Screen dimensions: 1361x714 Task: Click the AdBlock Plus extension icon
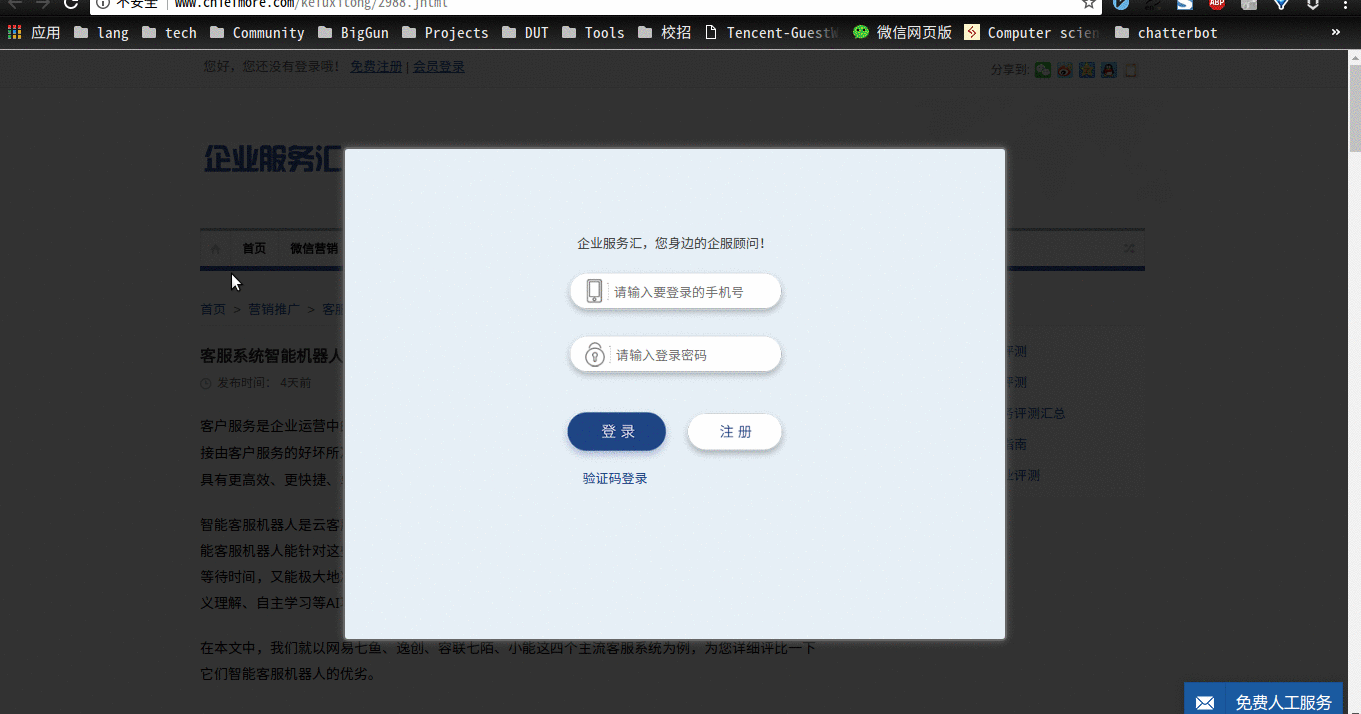click(1216, 4)
